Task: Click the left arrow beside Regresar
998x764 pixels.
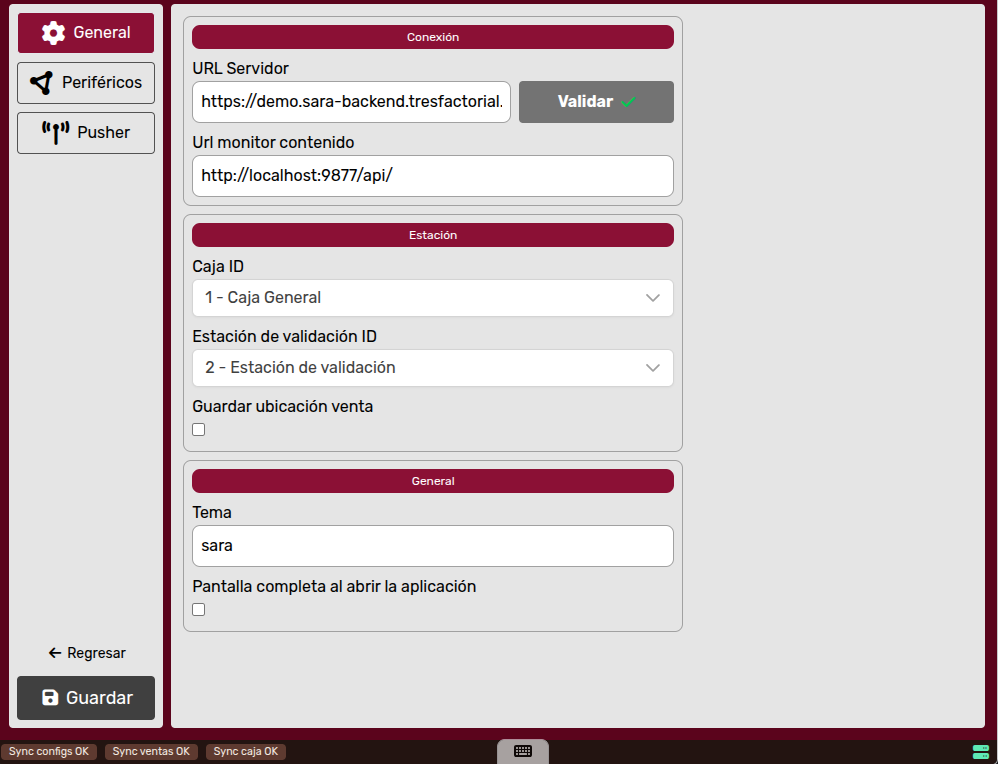Action: coord(55,653)
